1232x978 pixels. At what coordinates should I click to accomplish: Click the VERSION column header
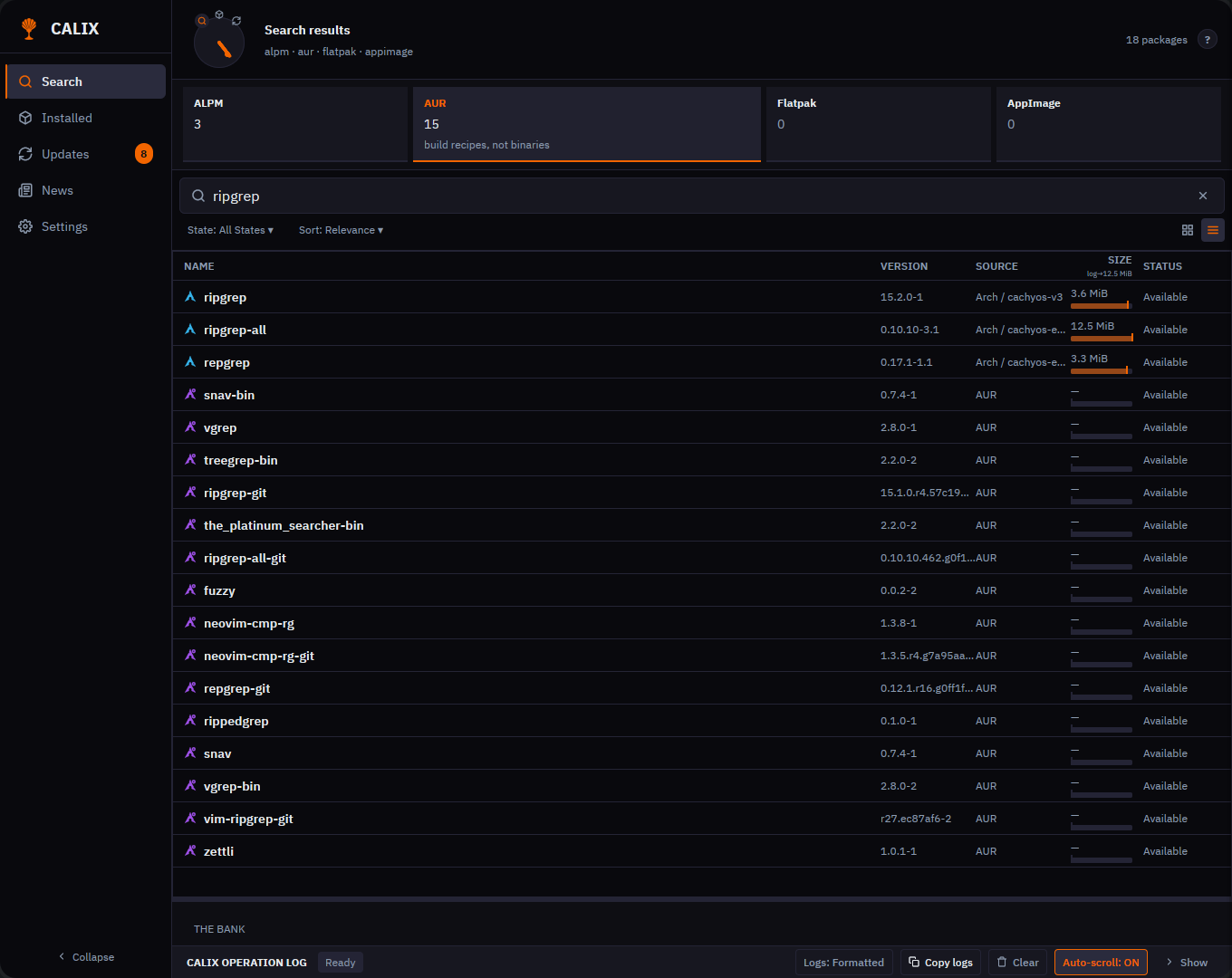tap(904, 266)
